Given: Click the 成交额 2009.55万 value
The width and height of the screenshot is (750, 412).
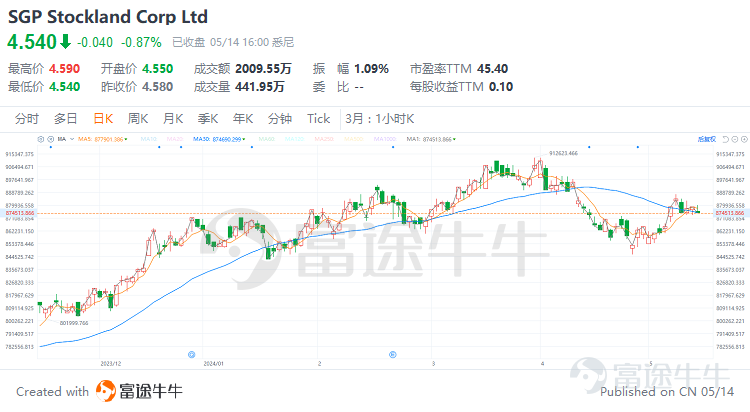Looking at the screenshot, I should pyautogui.click(x=263, y=69).
